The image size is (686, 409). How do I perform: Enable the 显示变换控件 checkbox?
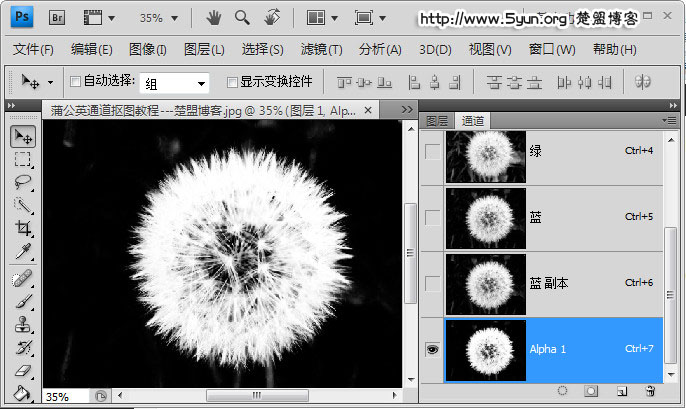(x=232, y=82)
